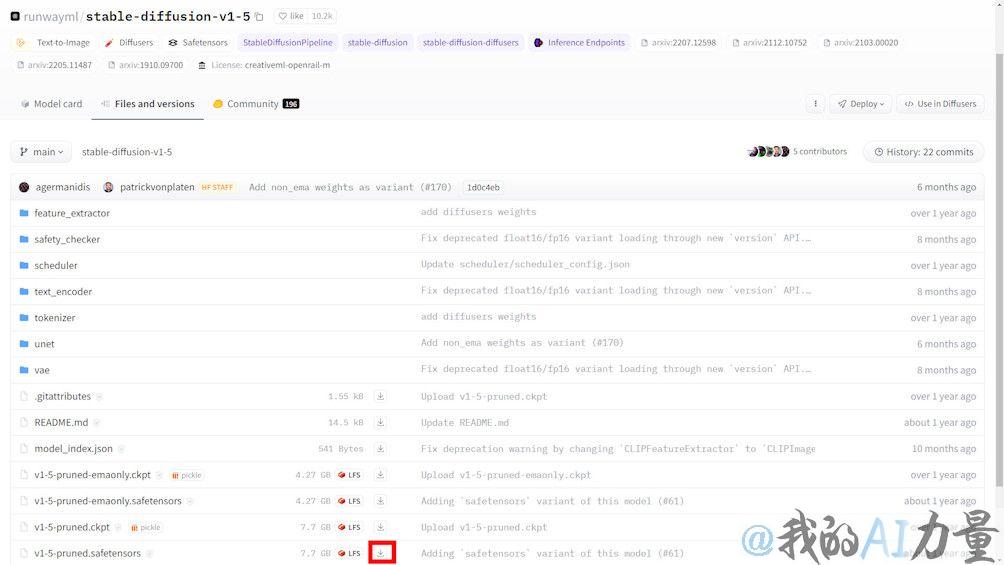Viewport: 1004px width, 565px height.
Task: Click pickle badge on v1-5-pruned.ckpt
Action: point(145,528)
